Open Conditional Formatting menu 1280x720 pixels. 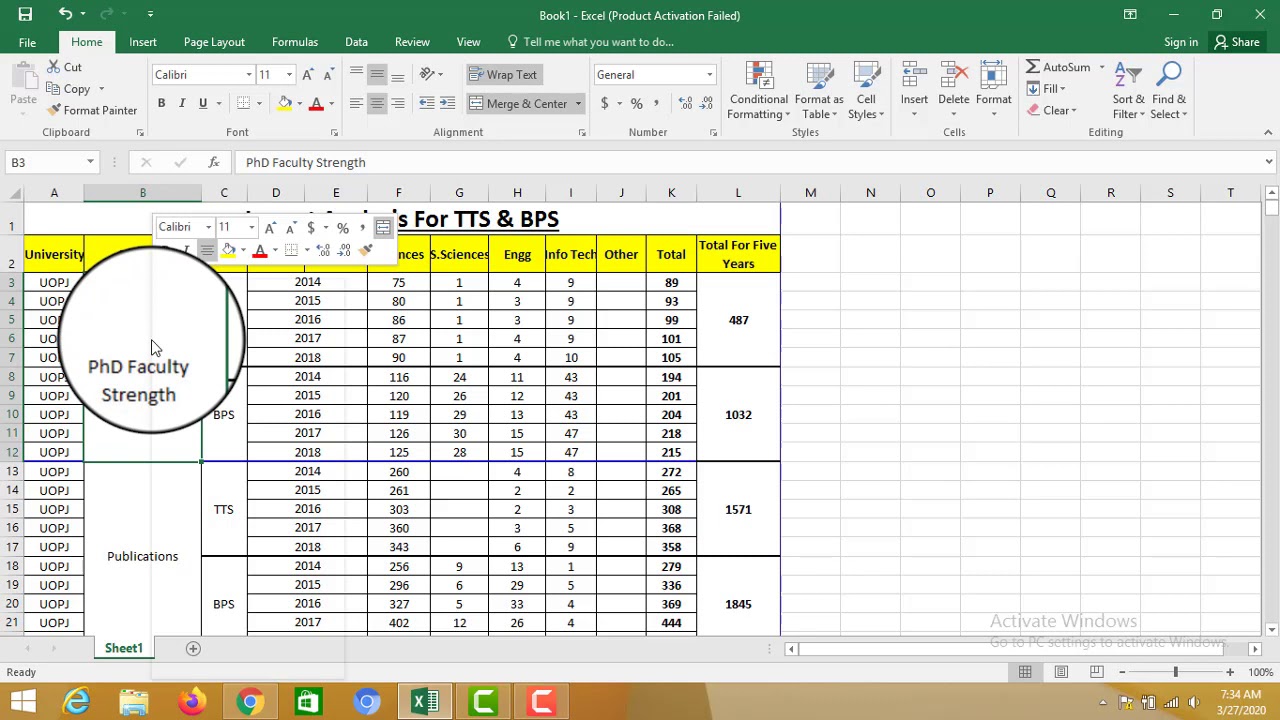pos(758,91)
